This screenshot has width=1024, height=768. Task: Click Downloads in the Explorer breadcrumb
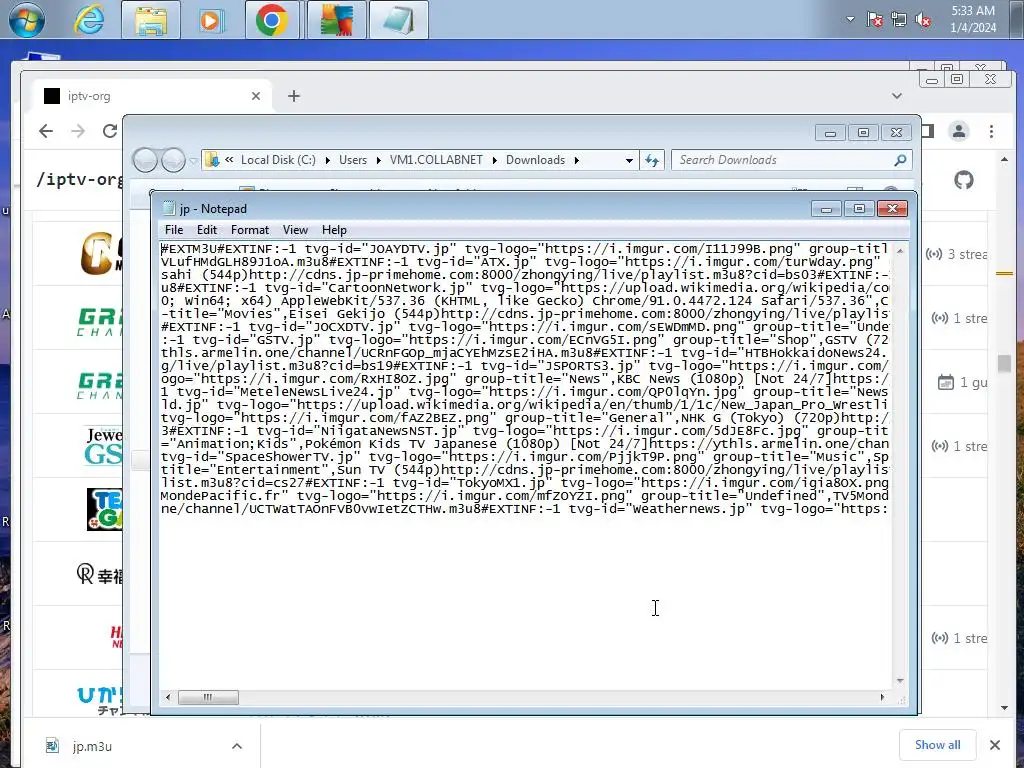[536, 160]
